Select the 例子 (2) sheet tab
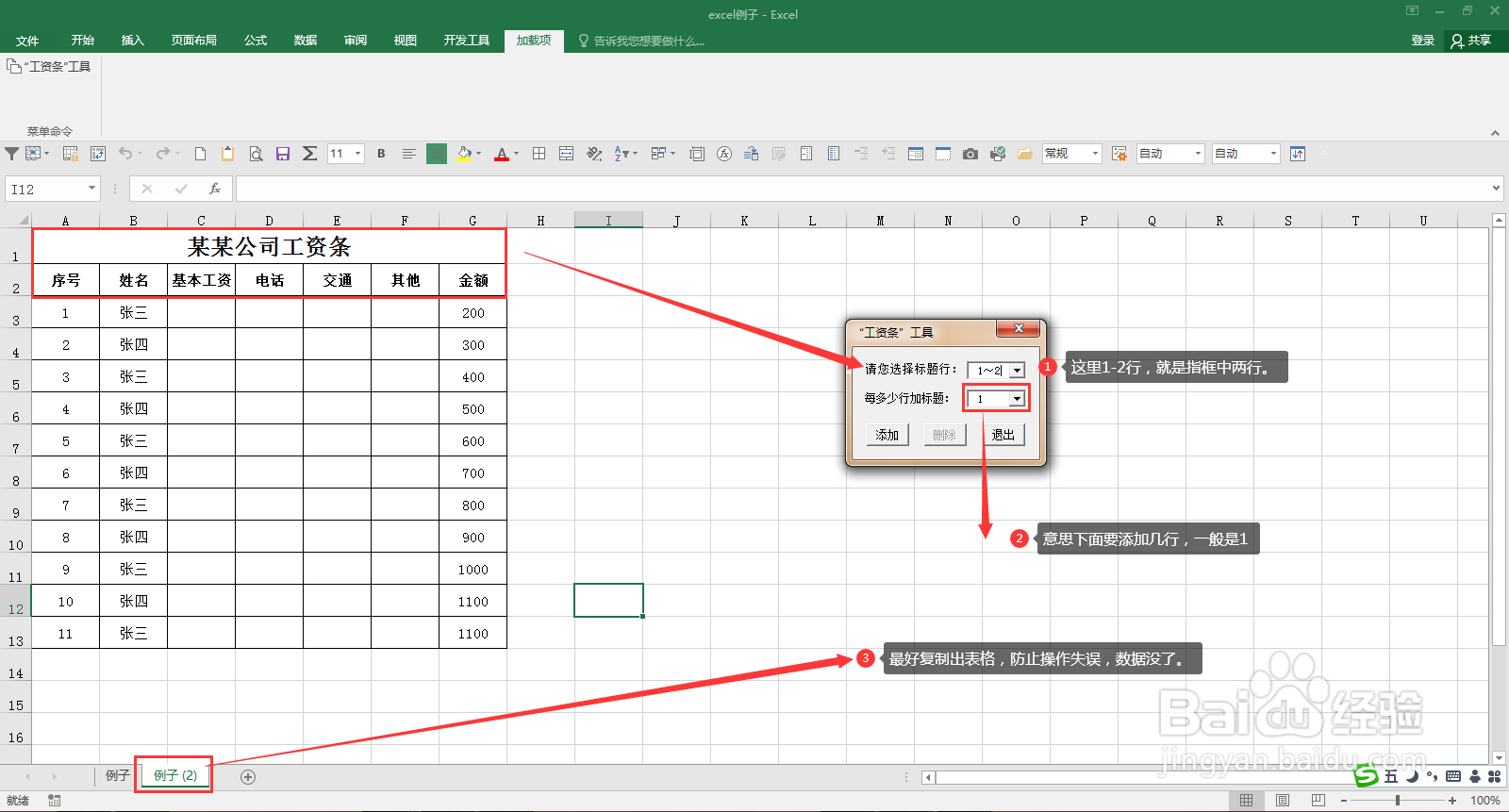This screenshot has width=1509, height=812. [175, 775]
